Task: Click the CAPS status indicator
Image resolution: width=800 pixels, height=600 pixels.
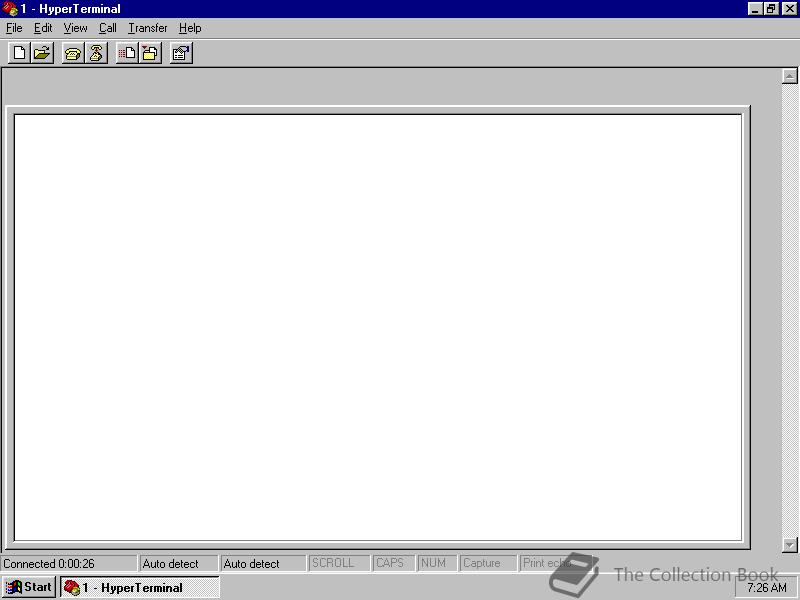Action: click(393, 563)
